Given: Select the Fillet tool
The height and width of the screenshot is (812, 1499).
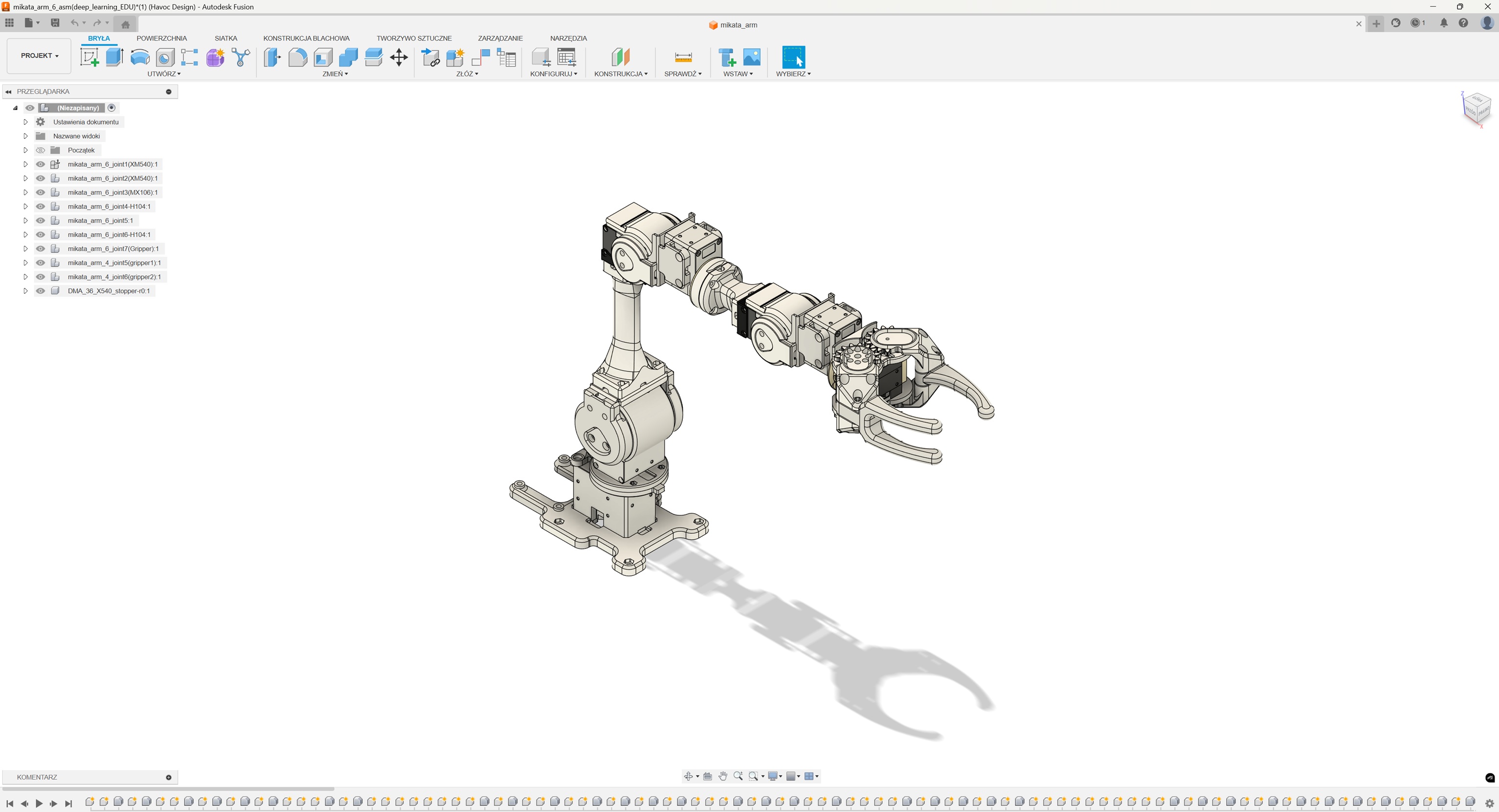Looking at the screenshot, I should (x=297, y=57).
